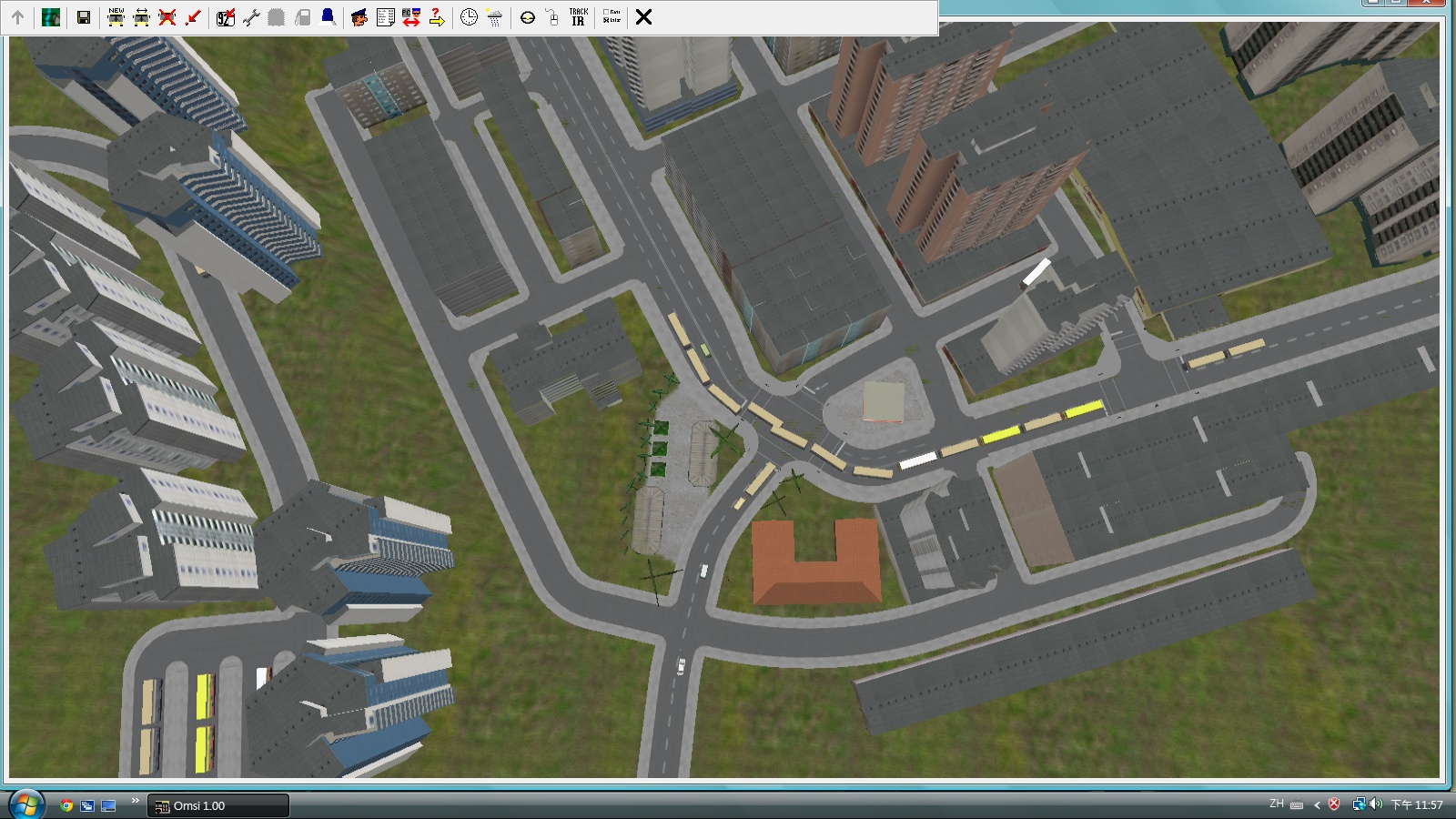
Task: Click the ZH language indicator
Action: coord(1277,804)
